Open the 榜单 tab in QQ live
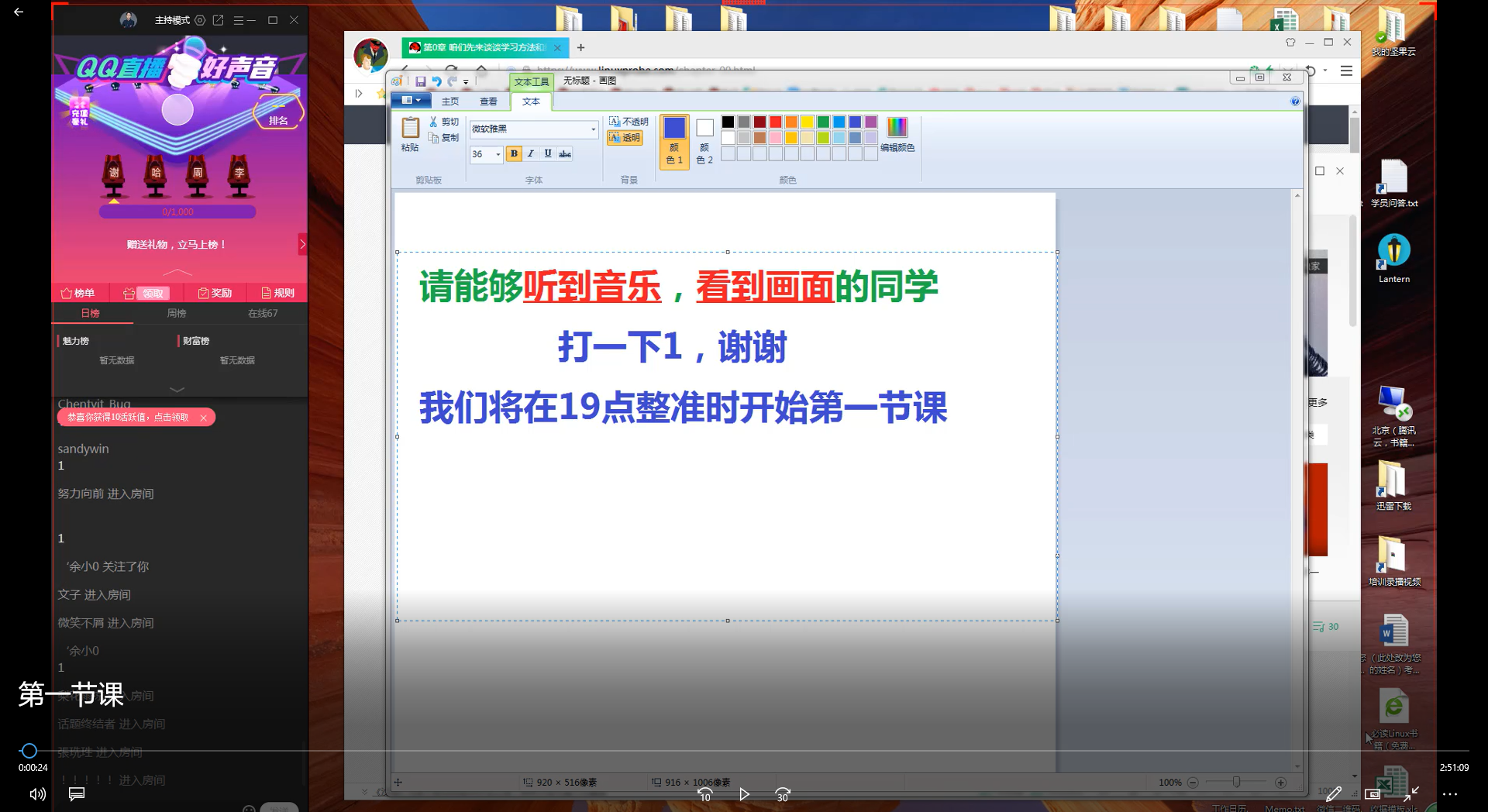 (77, 293)
